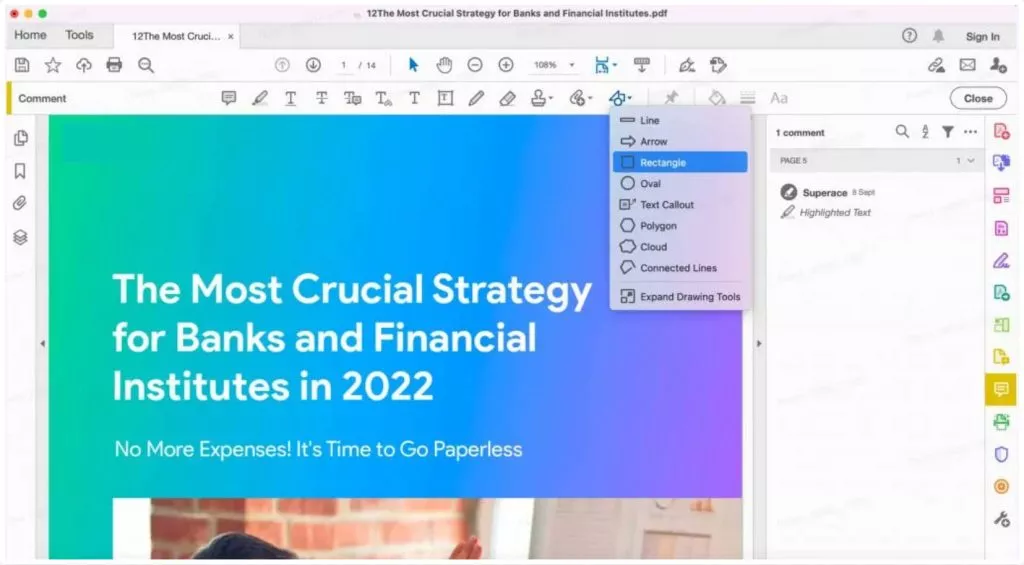Viewport: 1024px width, 565px height.
Task: Select the eraser tool
Action: [x=507, y=98]
